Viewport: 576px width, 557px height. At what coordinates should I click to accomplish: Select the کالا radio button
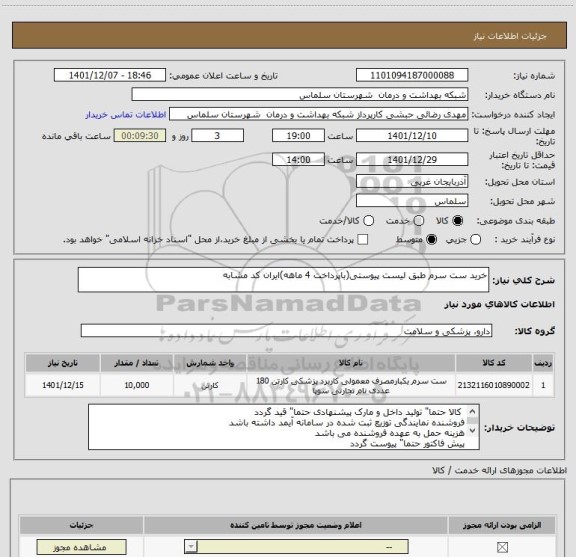[458, 221]
